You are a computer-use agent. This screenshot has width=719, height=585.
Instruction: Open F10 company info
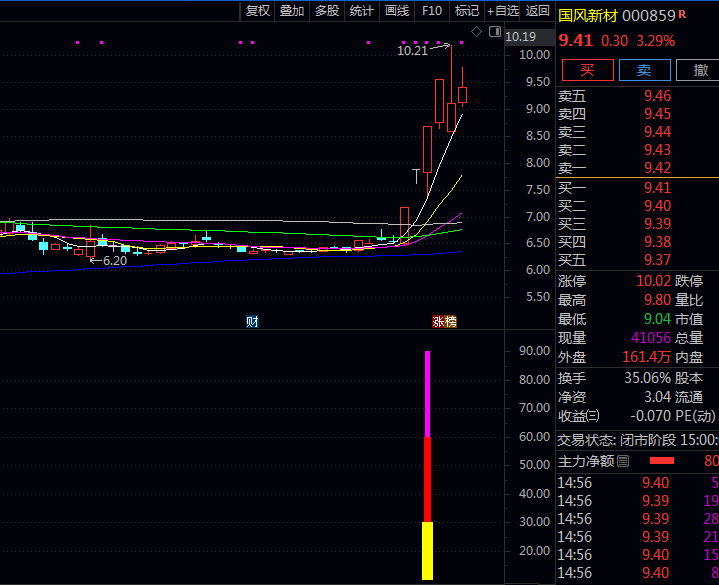click(431, 11)
